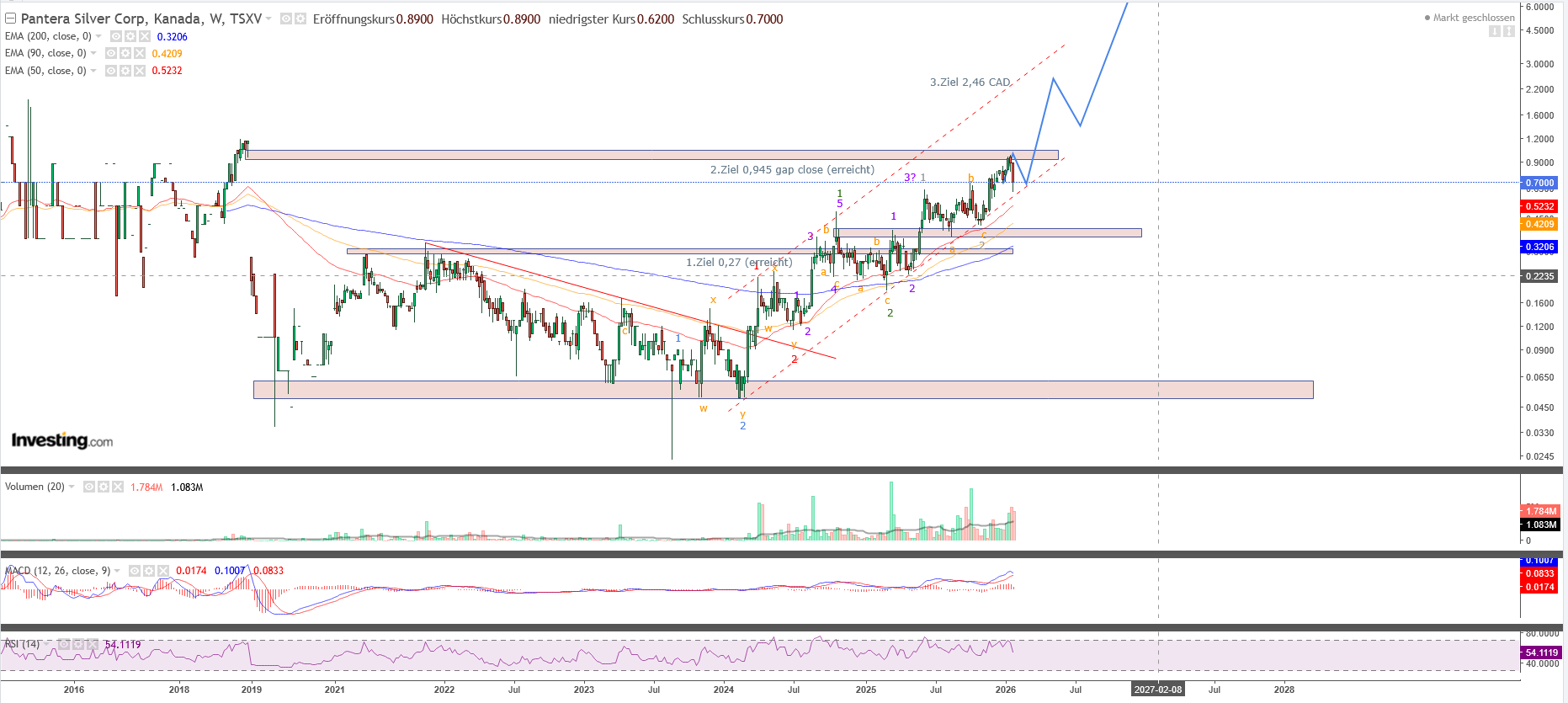The height and width of the screenshot is (703, 1568).
Task: Expand dropdown next to Pantera Silver Corp title
Action: coord(269,19)
